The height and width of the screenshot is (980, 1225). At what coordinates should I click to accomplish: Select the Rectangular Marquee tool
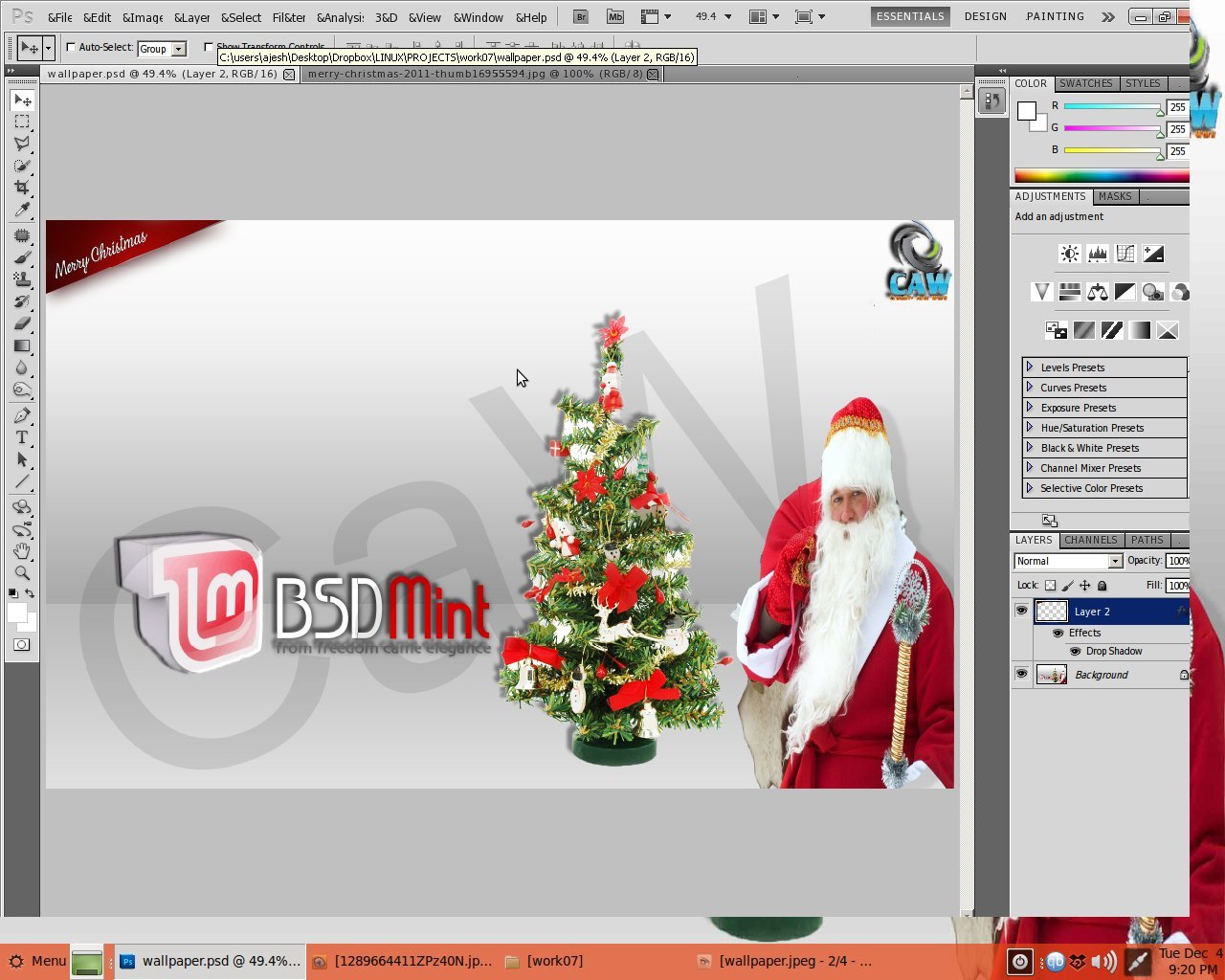coord(22,122)
